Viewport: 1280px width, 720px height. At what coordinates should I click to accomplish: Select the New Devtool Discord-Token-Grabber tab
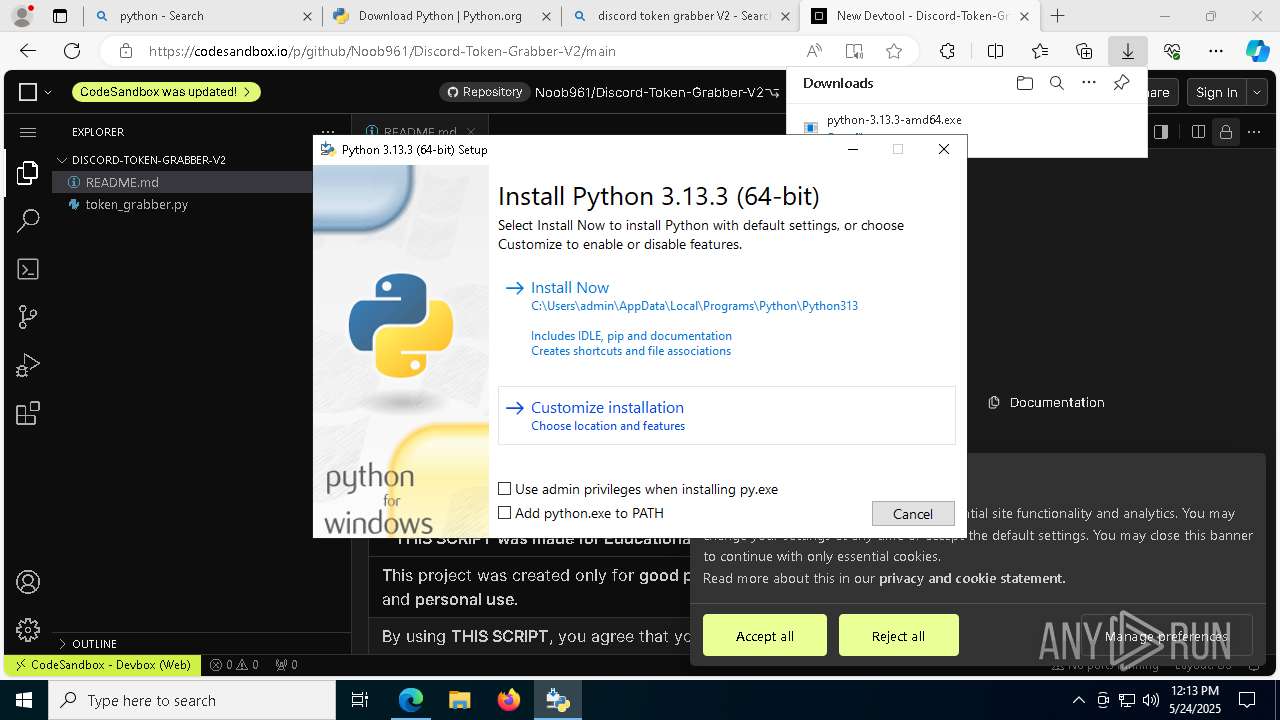coord(920,16)
